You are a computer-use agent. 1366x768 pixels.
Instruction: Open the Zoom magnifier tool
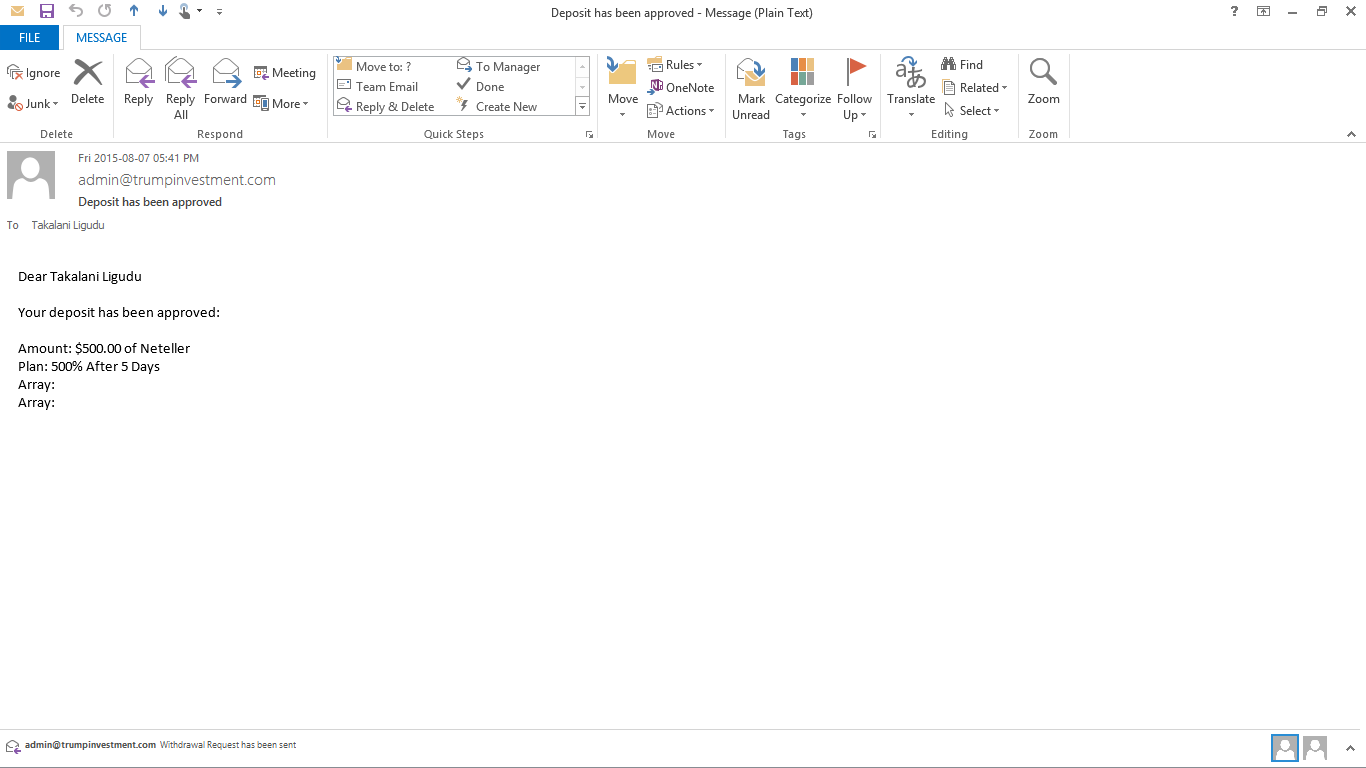click(1043, 82)
